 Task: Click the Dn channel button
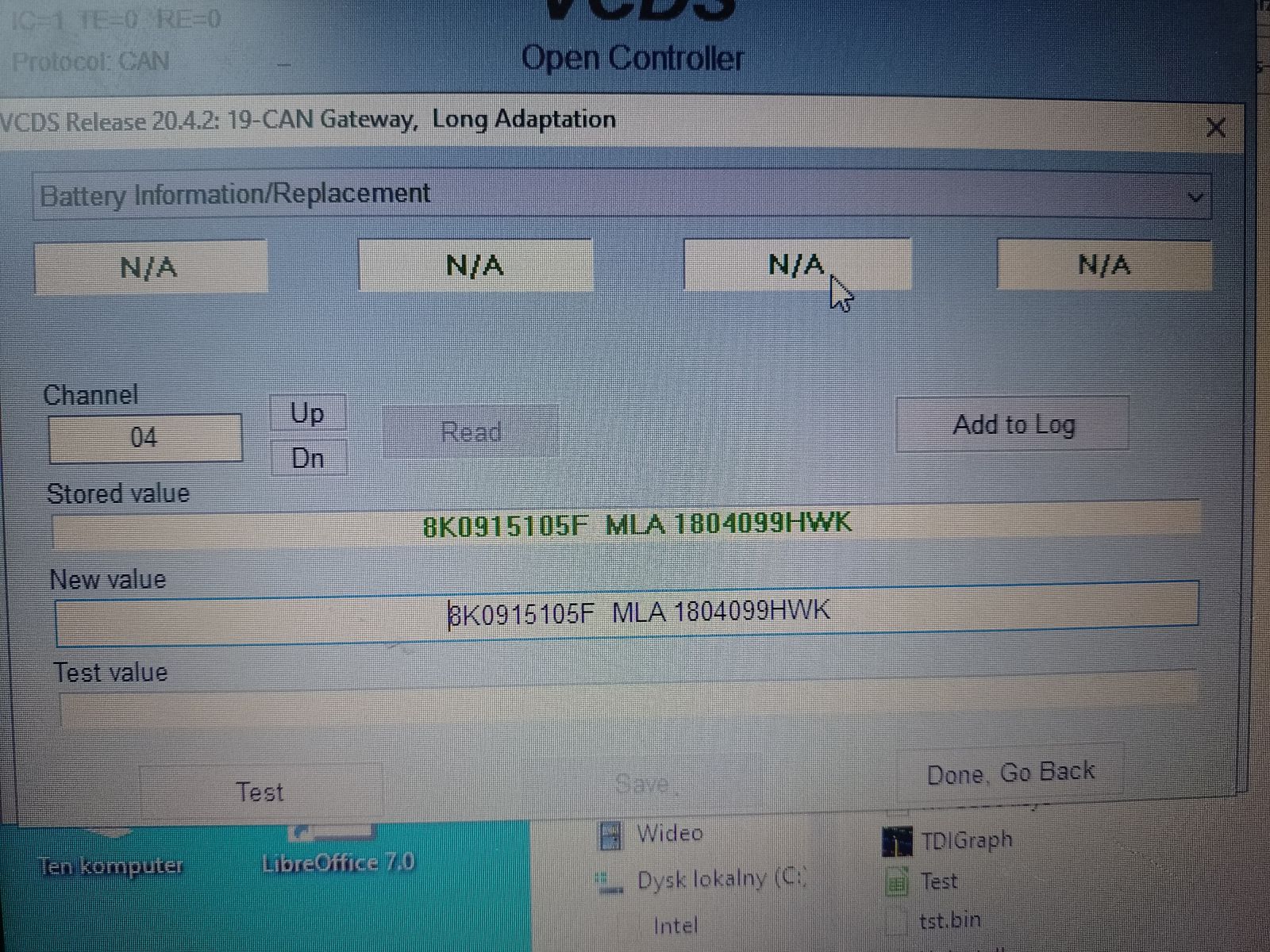308,458
